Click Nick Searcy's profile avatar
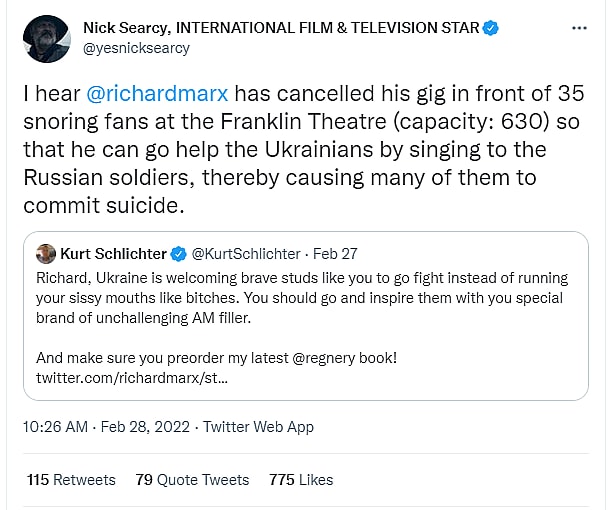612x510 pixels. (x=46, y=40)
